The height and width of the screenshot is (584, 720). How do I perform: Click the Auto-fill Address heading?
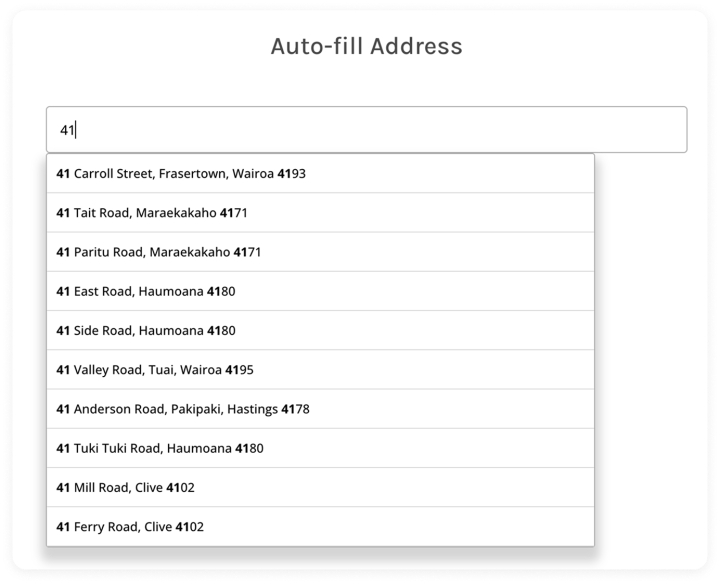click(366, 46)
